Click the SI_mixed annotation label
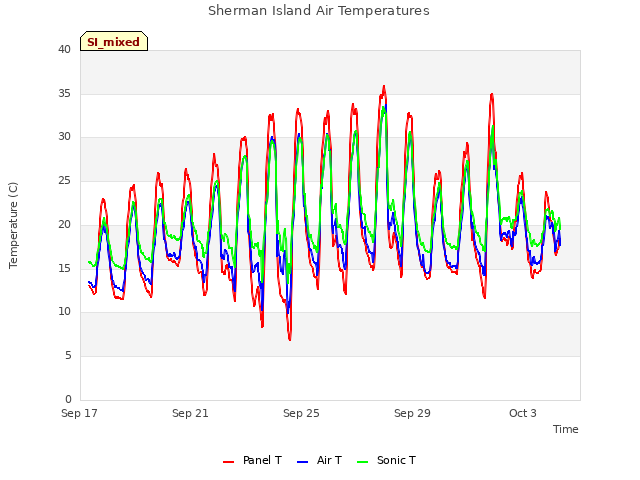The height and width of the screenshot is (480, 640). pyautogui.click(x=114, y=42)
